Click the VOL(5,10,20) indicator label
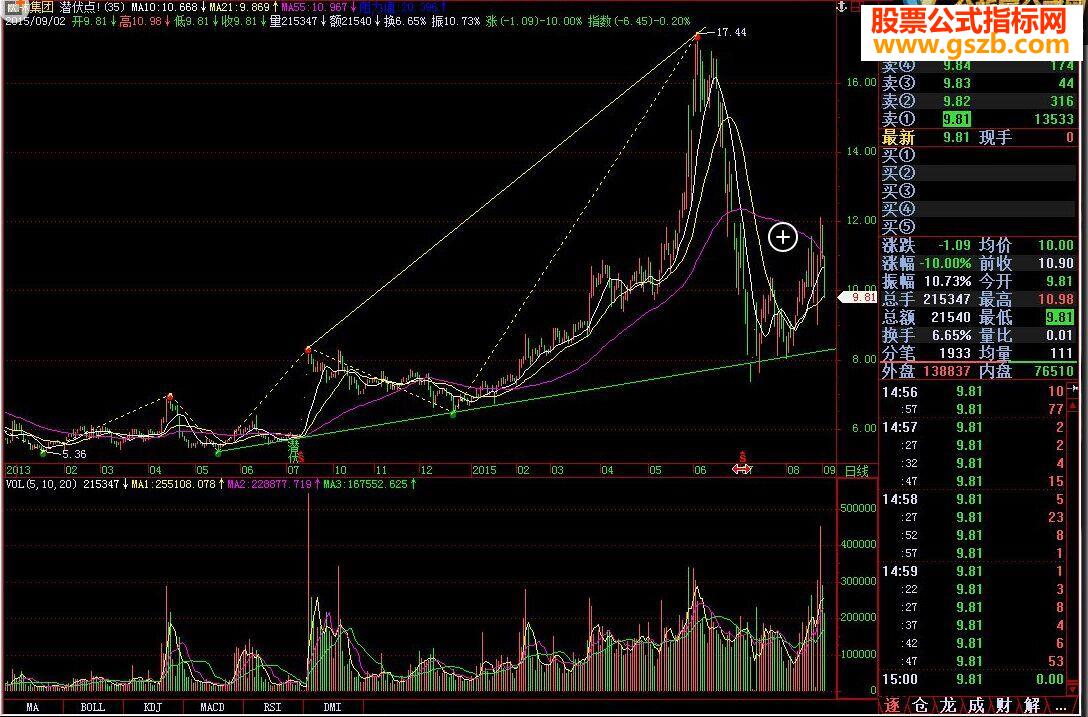 tap(40, 484)
